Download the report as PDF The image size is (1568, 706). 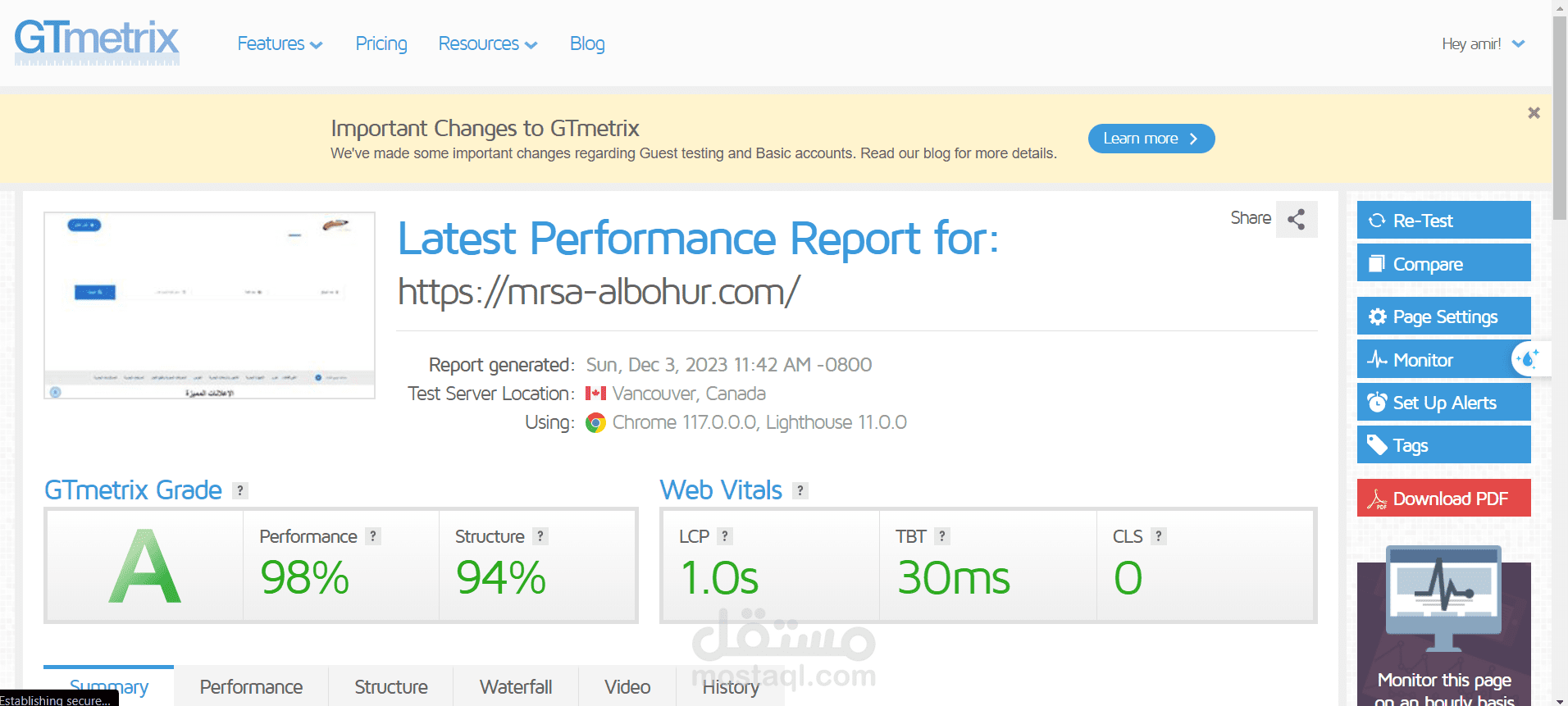coord(1443,499)
